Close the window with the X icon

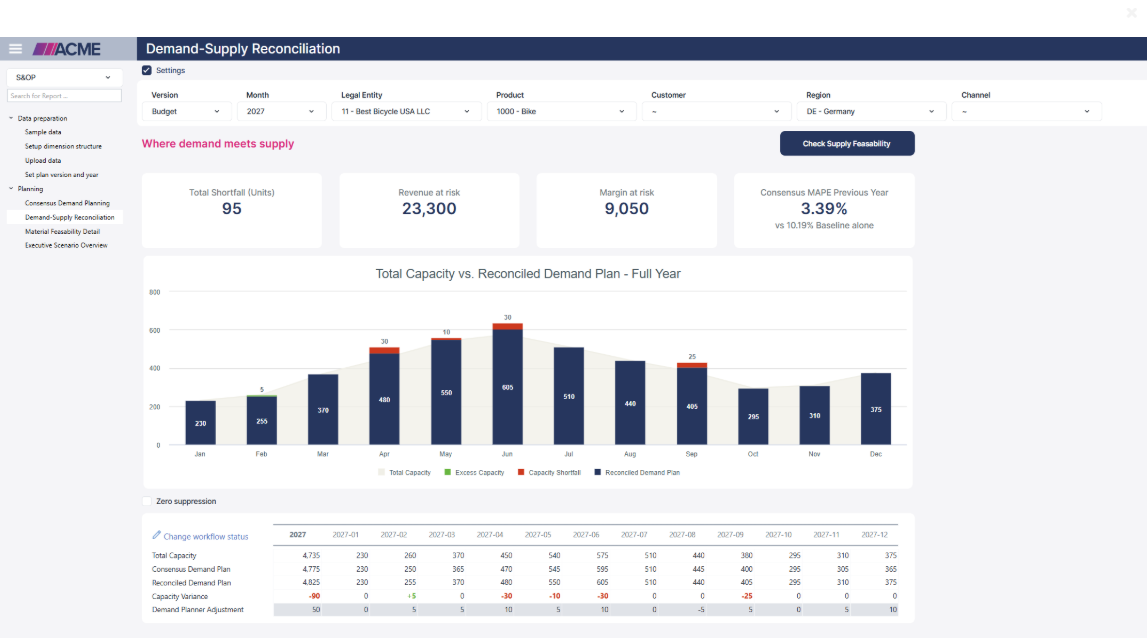1132,12
